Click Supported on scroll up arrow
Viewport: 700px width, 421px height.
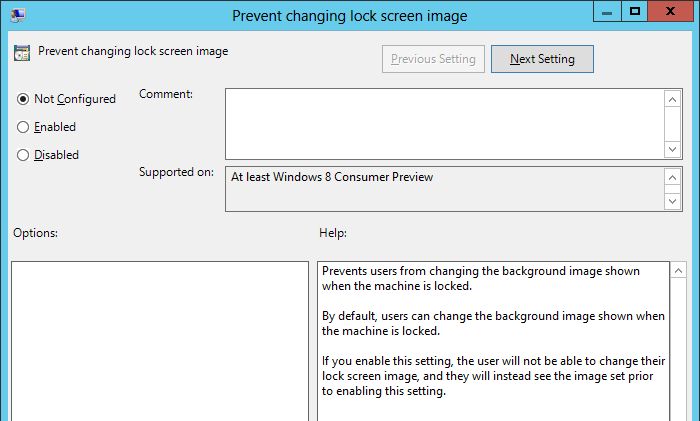pyautogui.click(x=673, y=177)
